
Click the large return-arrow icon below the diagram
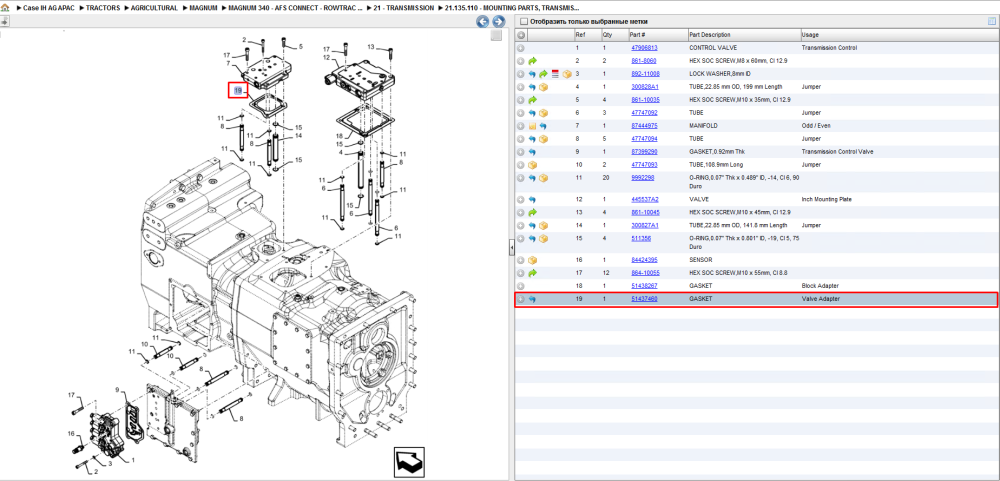(409, 462)
